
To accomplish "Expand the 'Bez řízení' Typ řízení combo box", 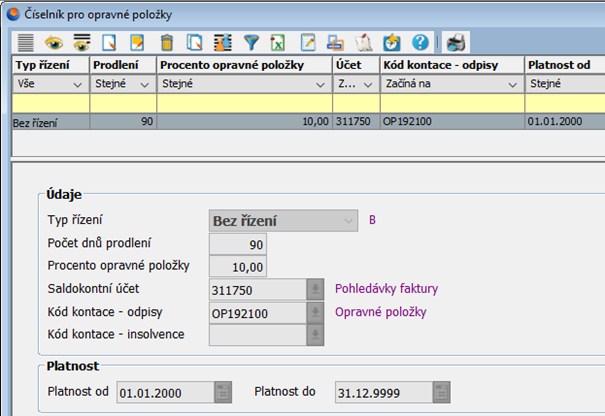I will [347, 220].
